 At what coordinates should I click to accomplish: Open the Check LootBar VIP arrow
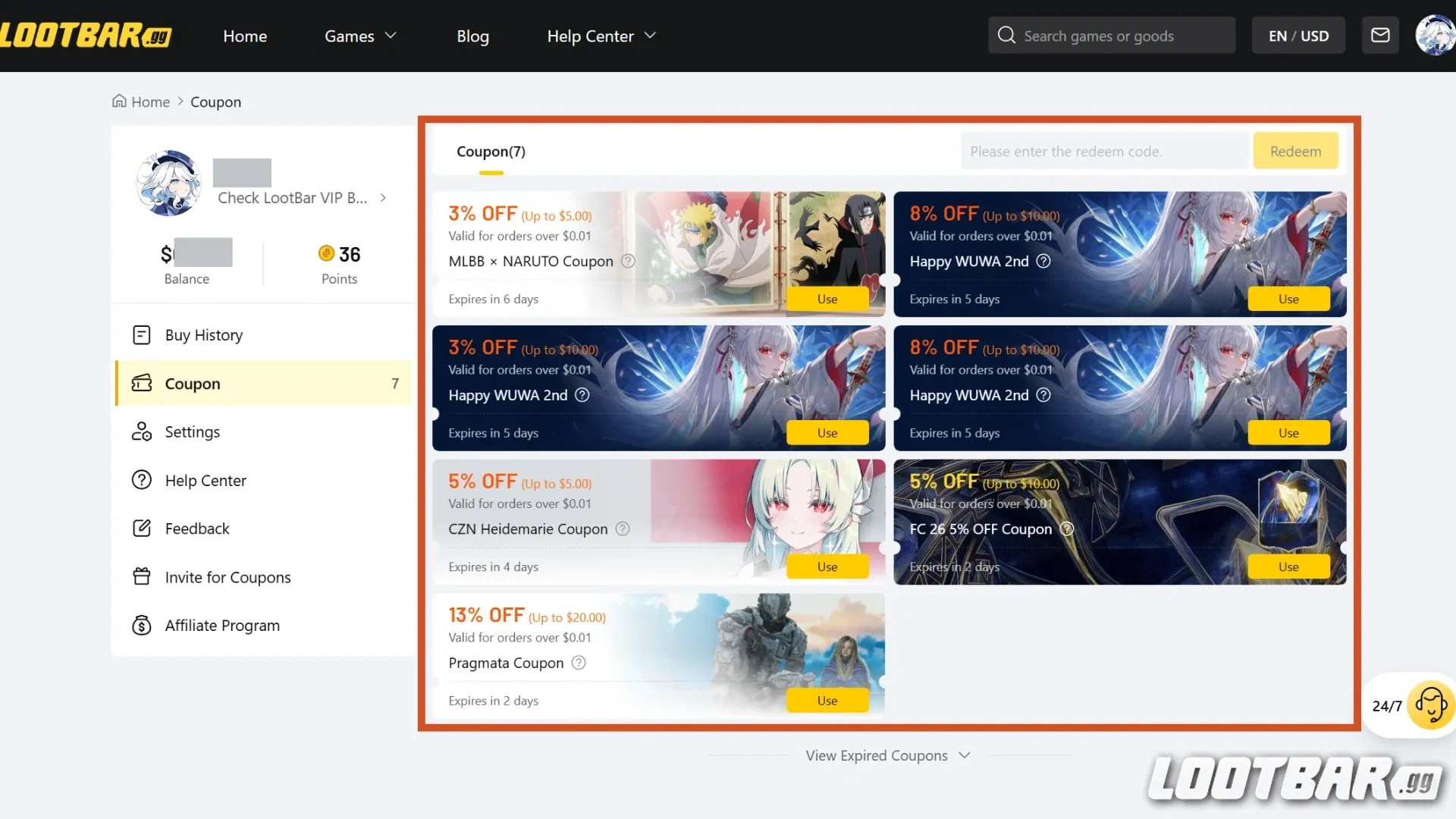coord(383,198)
